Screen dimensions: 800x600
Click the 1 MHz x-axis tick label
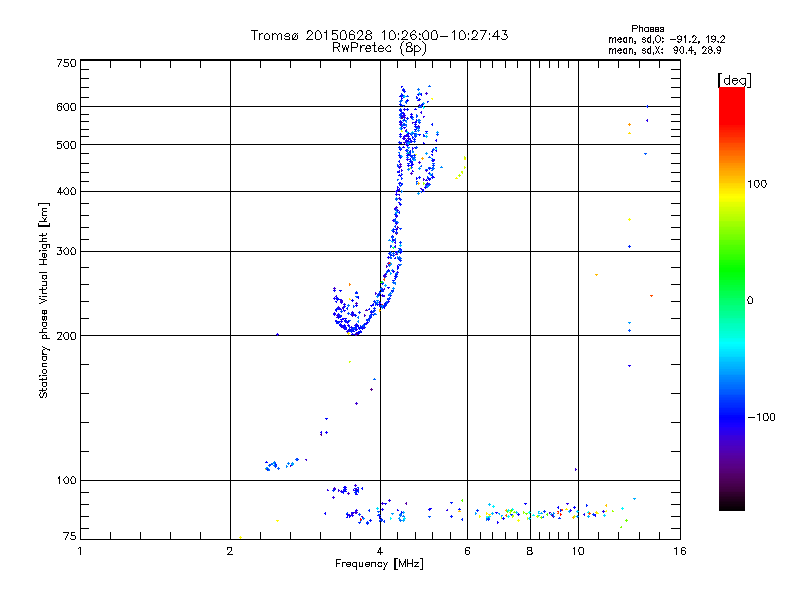pos(80,551)
